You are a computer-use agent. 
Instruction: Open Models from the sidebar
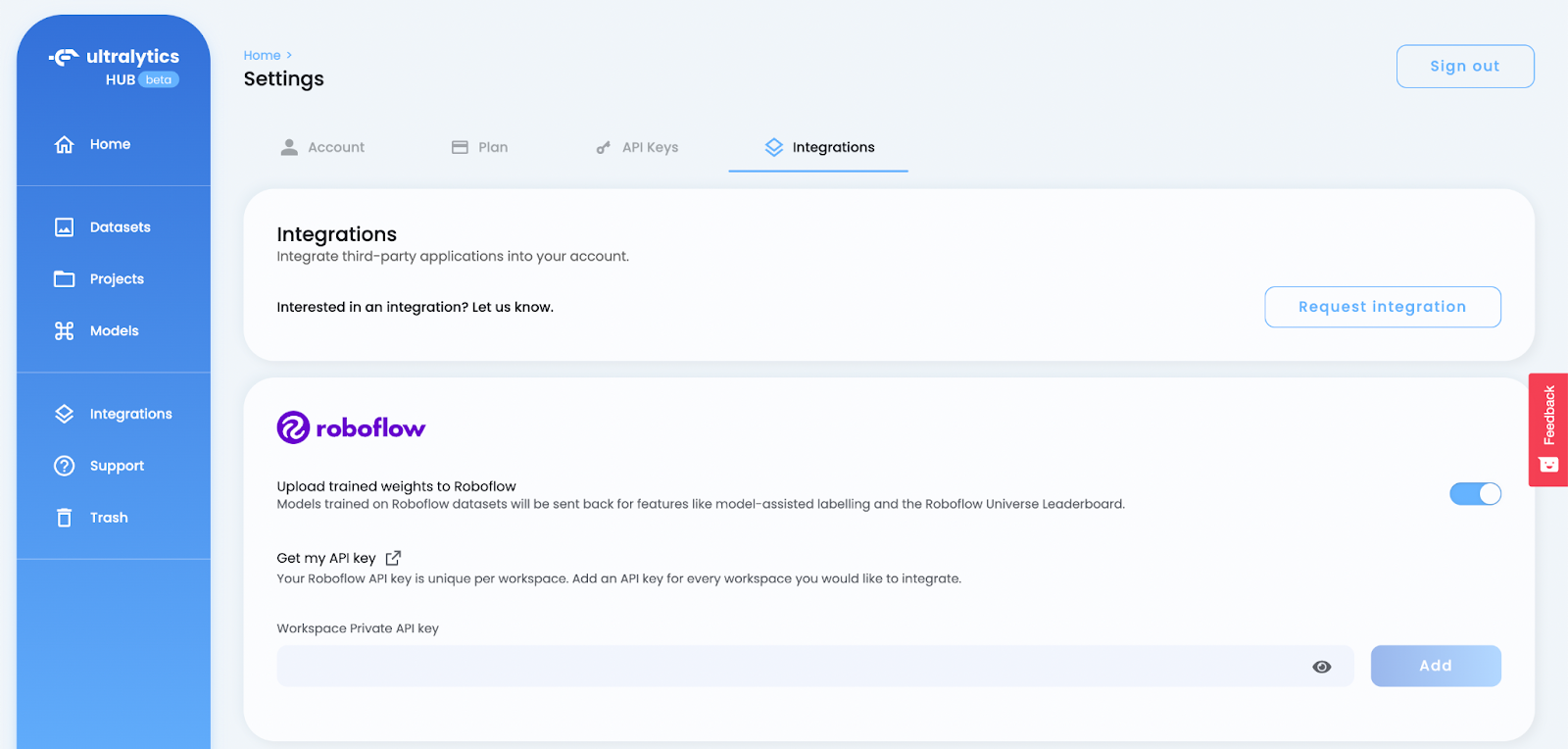pyautogui.click(x=96, y=331)
